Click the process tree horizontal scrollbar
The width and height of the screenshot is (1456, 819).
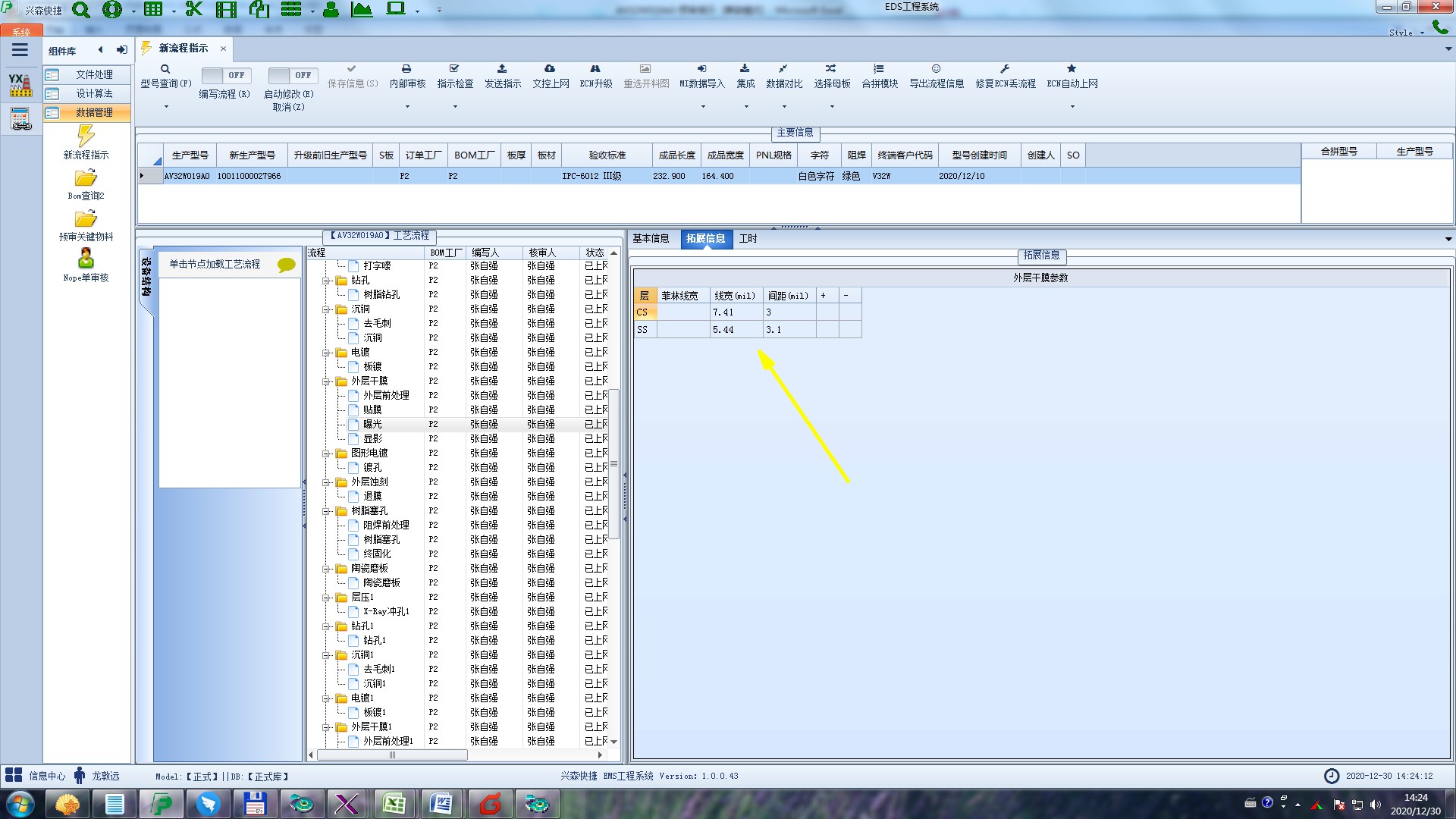point(392,755)
